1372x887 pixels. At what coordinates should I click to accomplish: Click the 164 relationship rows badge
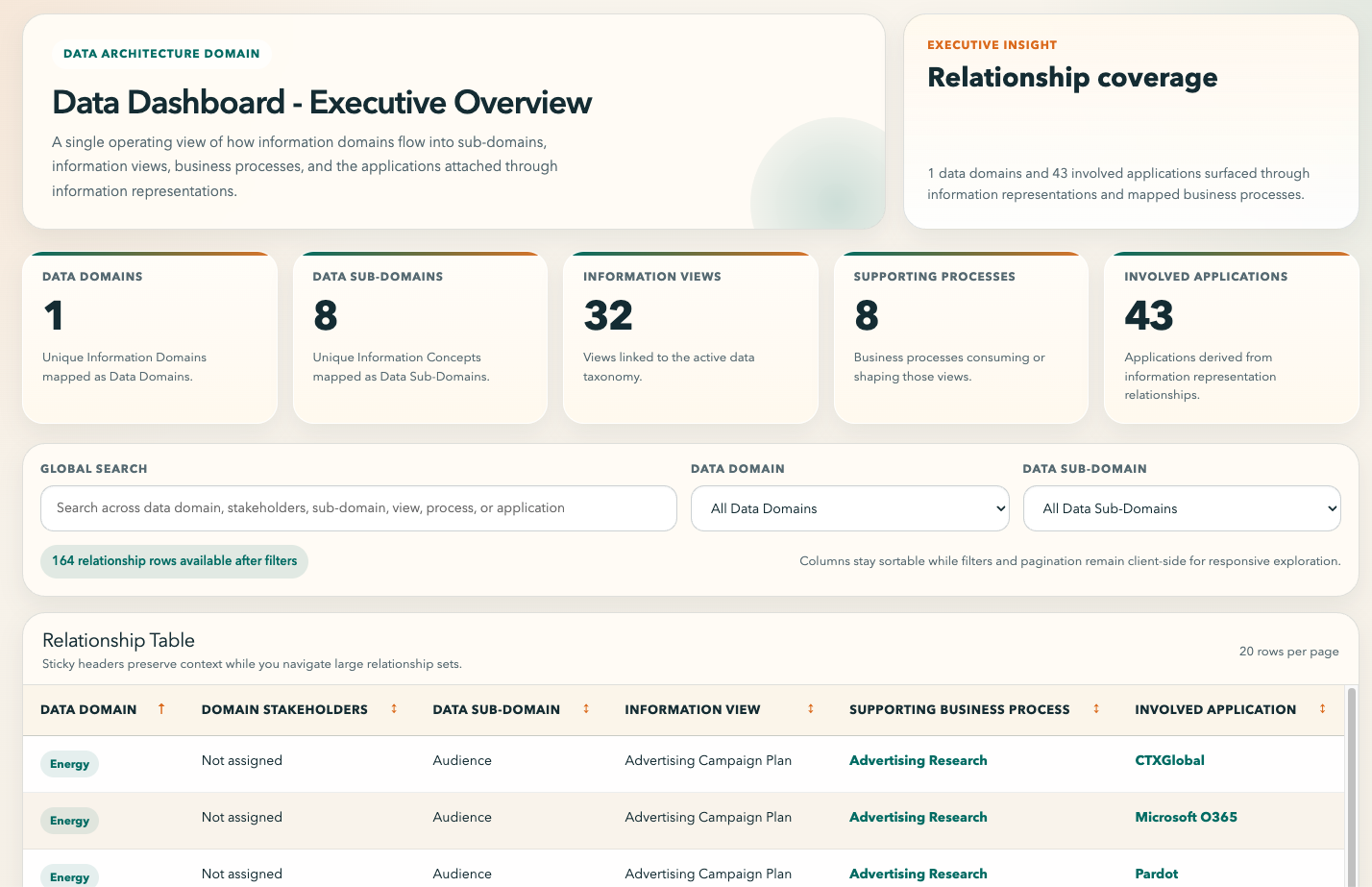coord(174,561)
